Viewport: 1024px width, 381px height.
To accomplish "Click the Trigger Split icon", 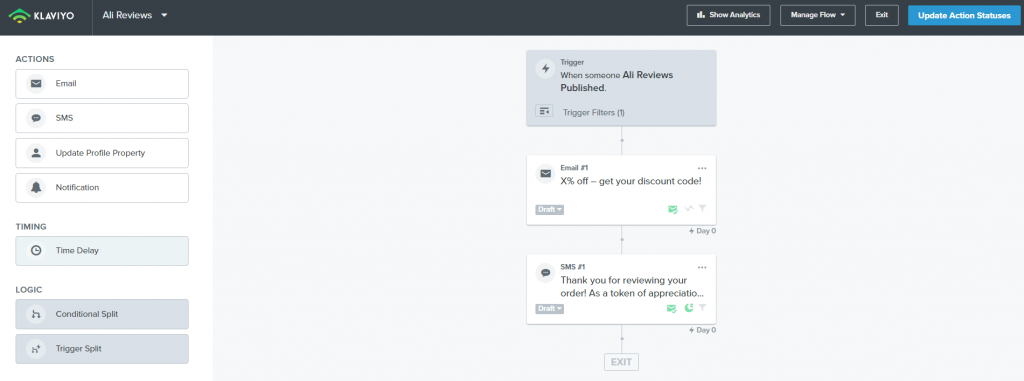I will pos(36,349).
